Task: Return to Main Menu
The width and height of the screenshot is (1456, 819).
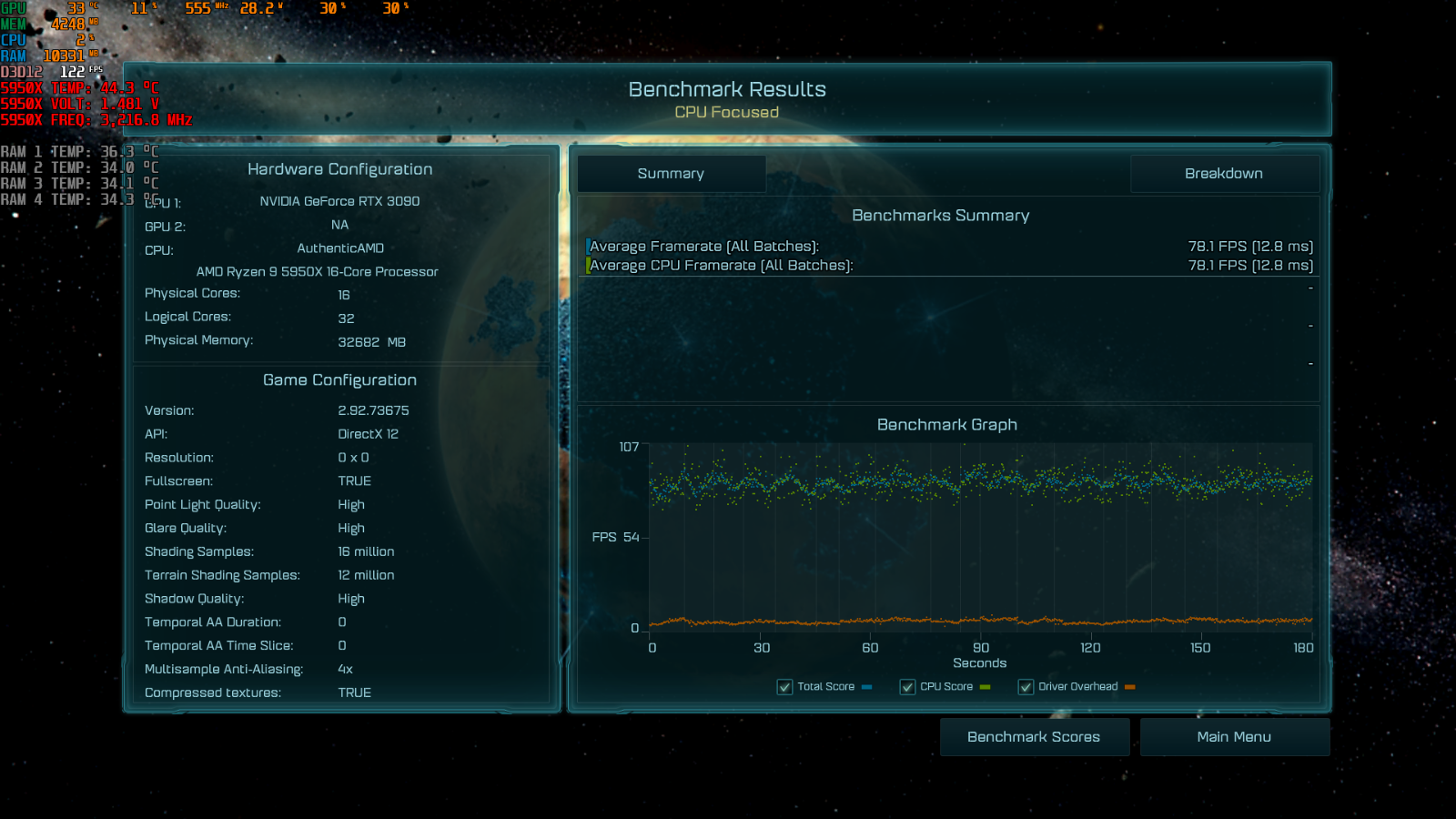Action: (x=1234, y=737)
